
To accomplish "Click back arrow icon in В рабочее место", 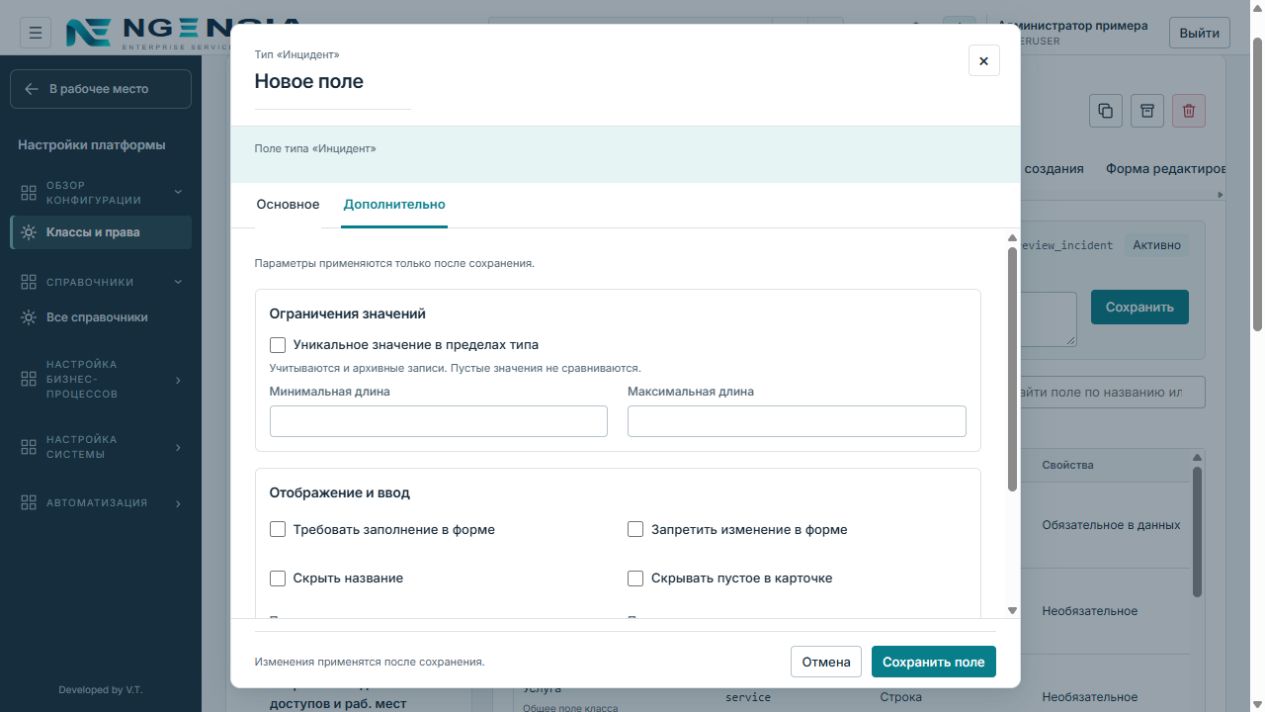I will coord(32,89).
